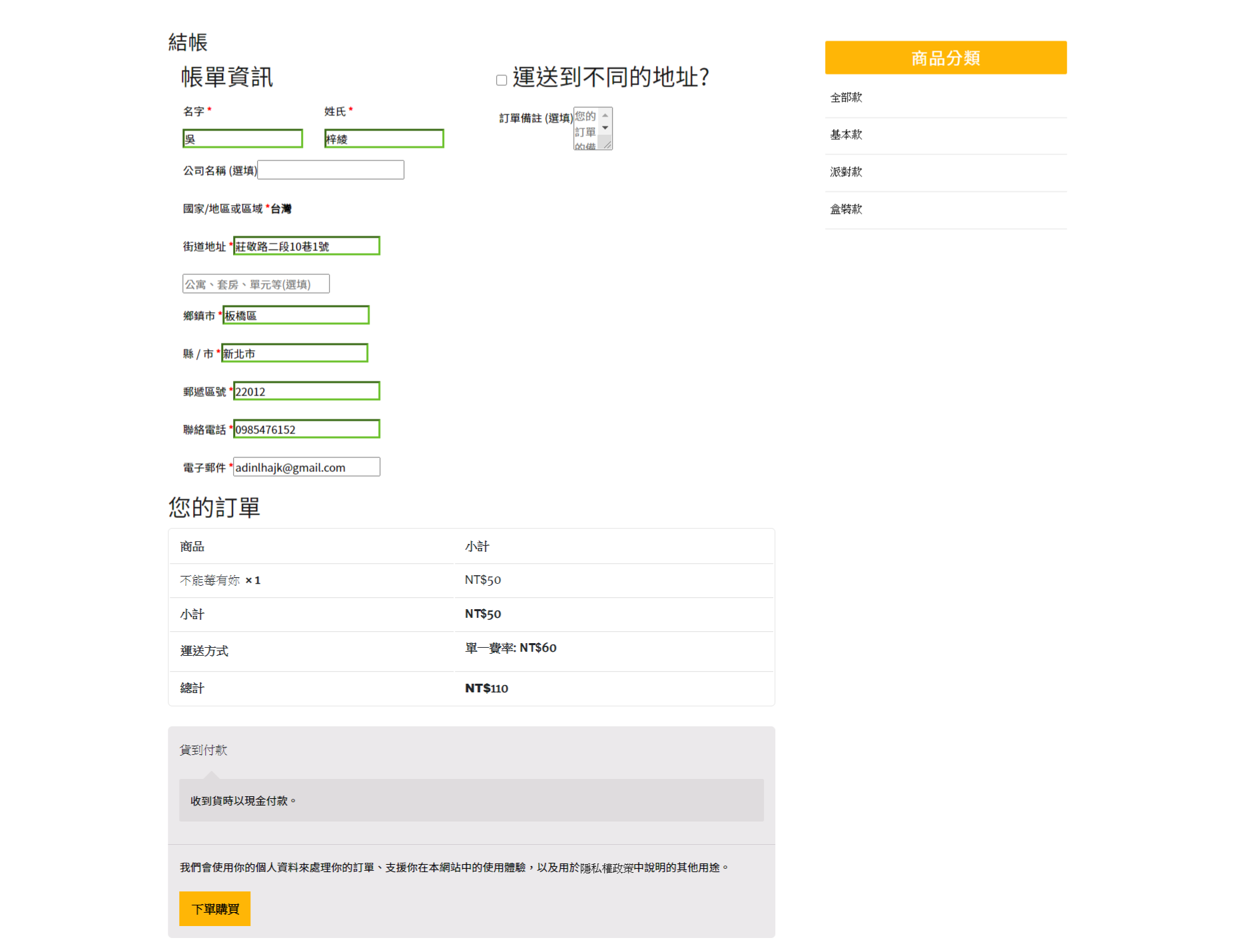Focus the 姓氏 last name field
Screen dimensions: 1256x952
384,138
